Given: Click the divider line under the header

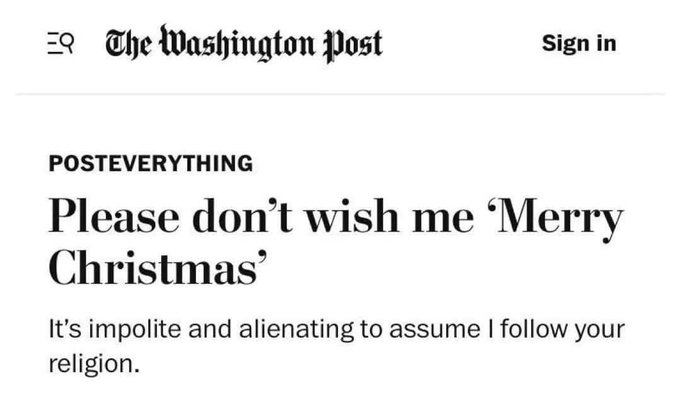Looking at the screenshot, I should (x=340, y=94).
